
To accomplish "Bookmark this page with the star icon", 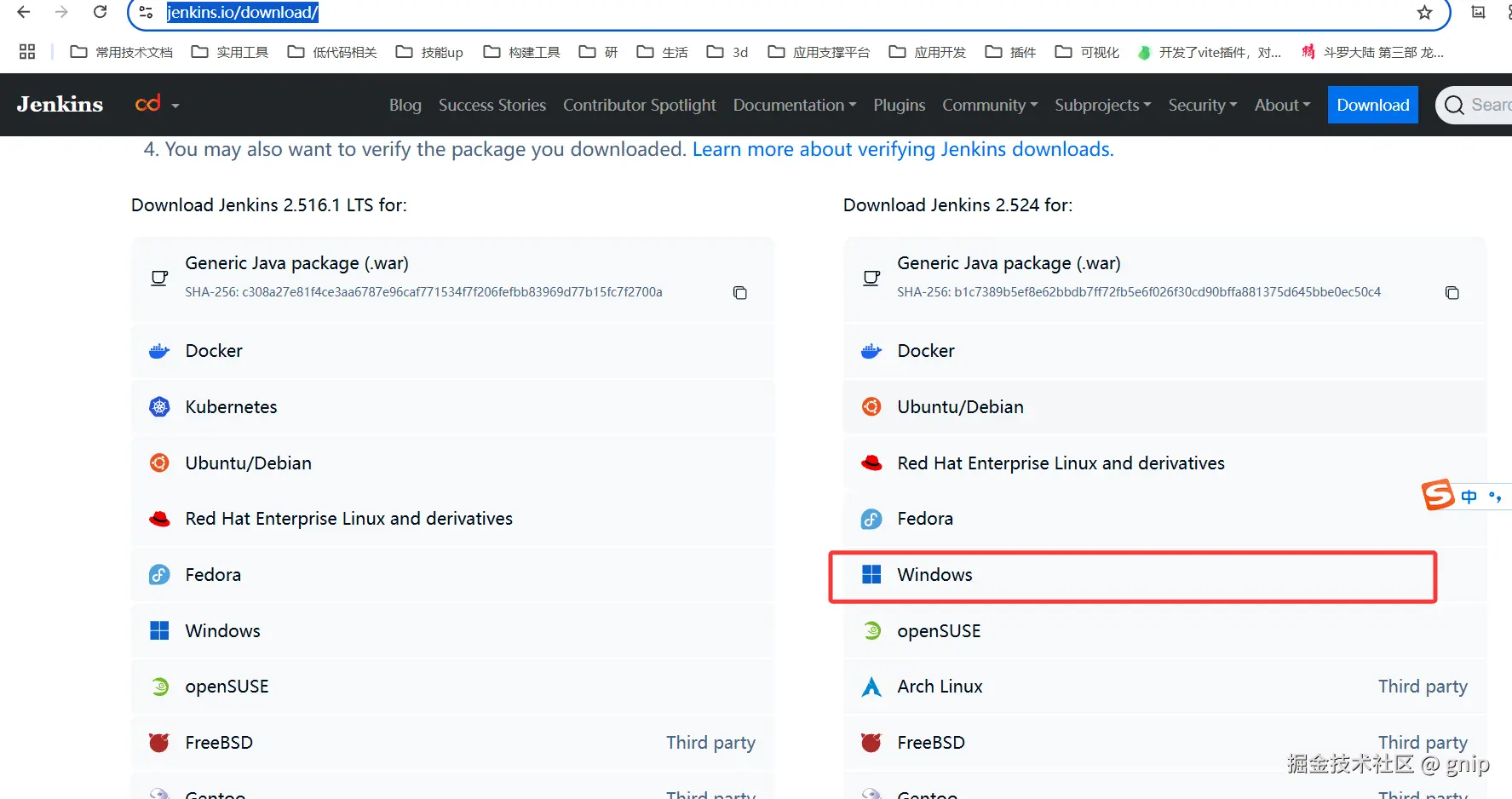I will pos(1424,12).
